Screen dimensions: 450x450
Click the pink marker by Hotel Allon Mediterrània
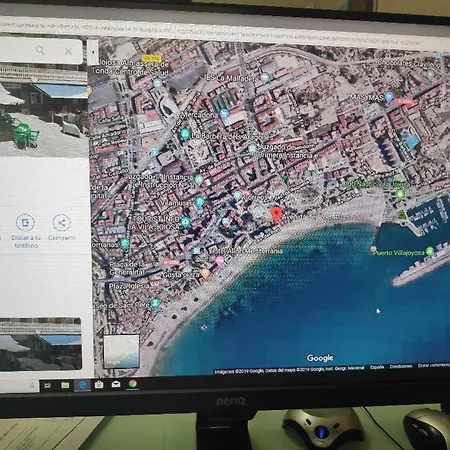coord(220,260)
